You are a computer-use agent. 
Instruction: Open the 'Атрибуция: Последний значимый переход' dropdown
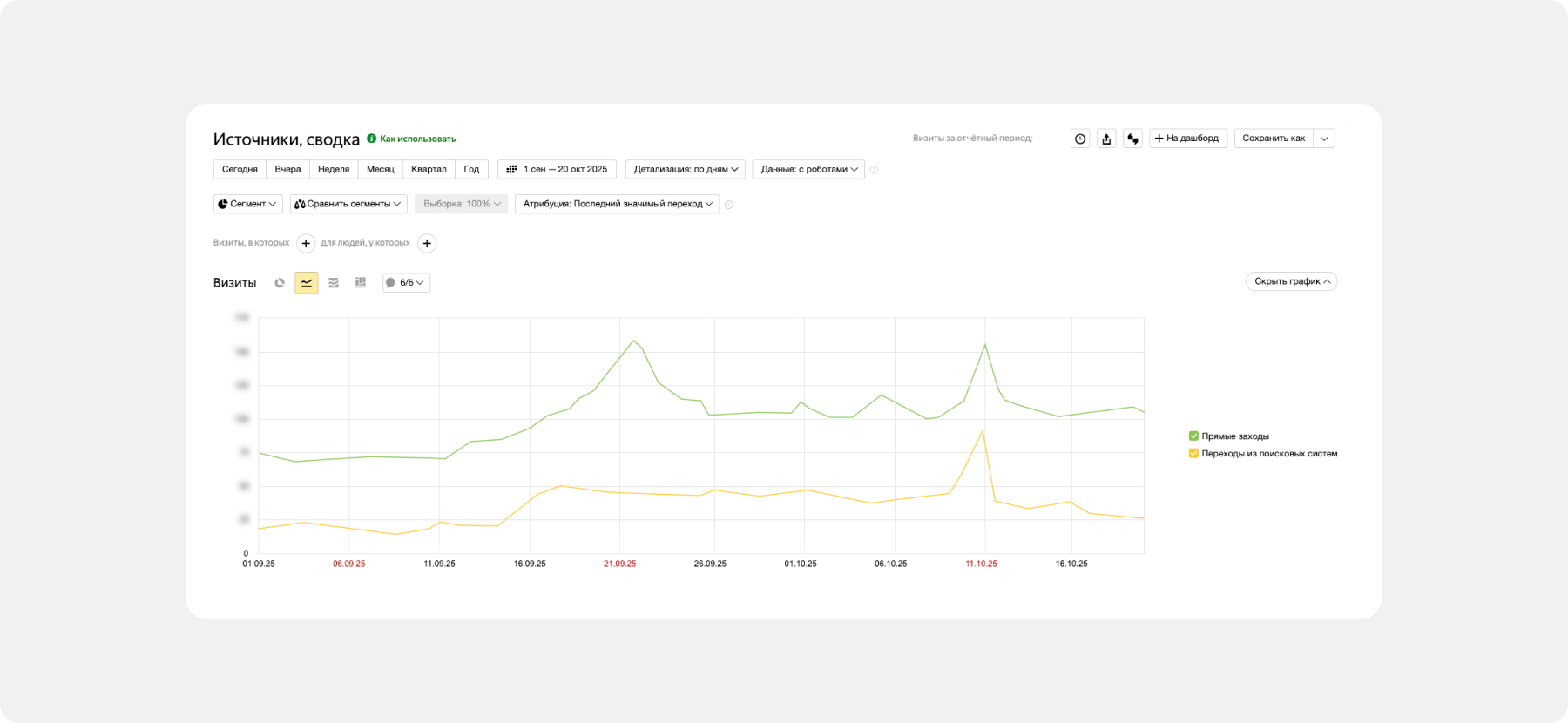pyautogui.click(x=617, y=205)
